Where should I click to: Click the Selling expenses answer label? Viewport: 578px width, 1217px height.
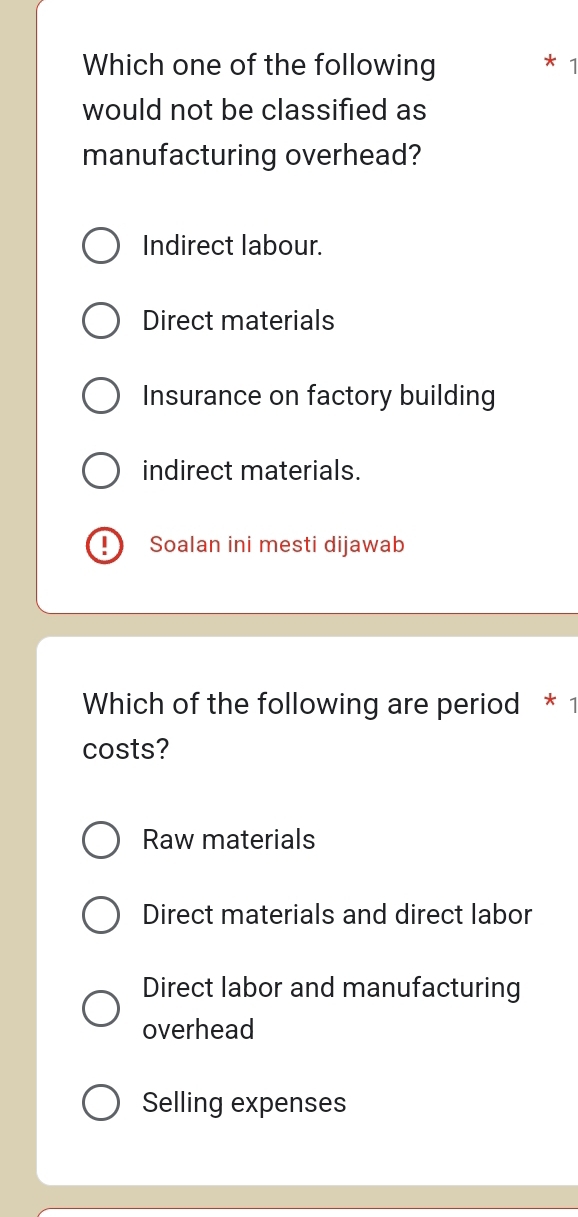pyautogui.click(x=244, y=1102)
